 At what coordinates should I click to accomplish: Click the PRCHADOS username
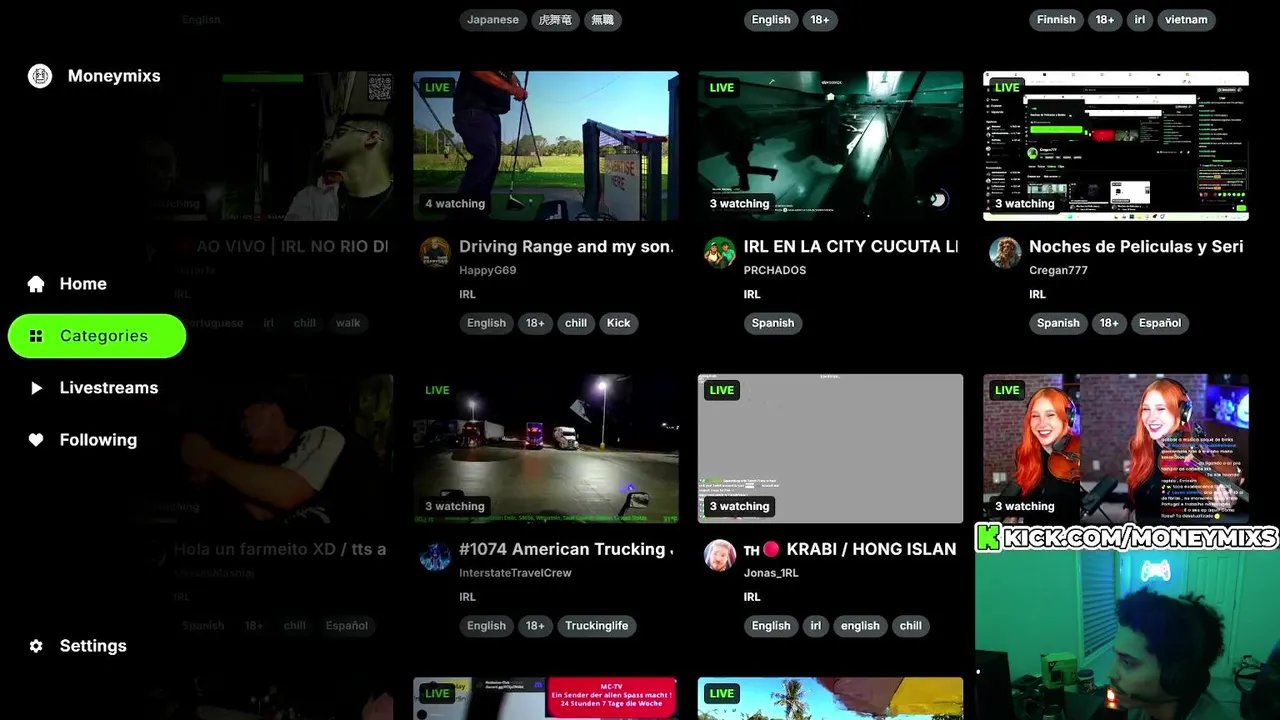tap(775, 270)
